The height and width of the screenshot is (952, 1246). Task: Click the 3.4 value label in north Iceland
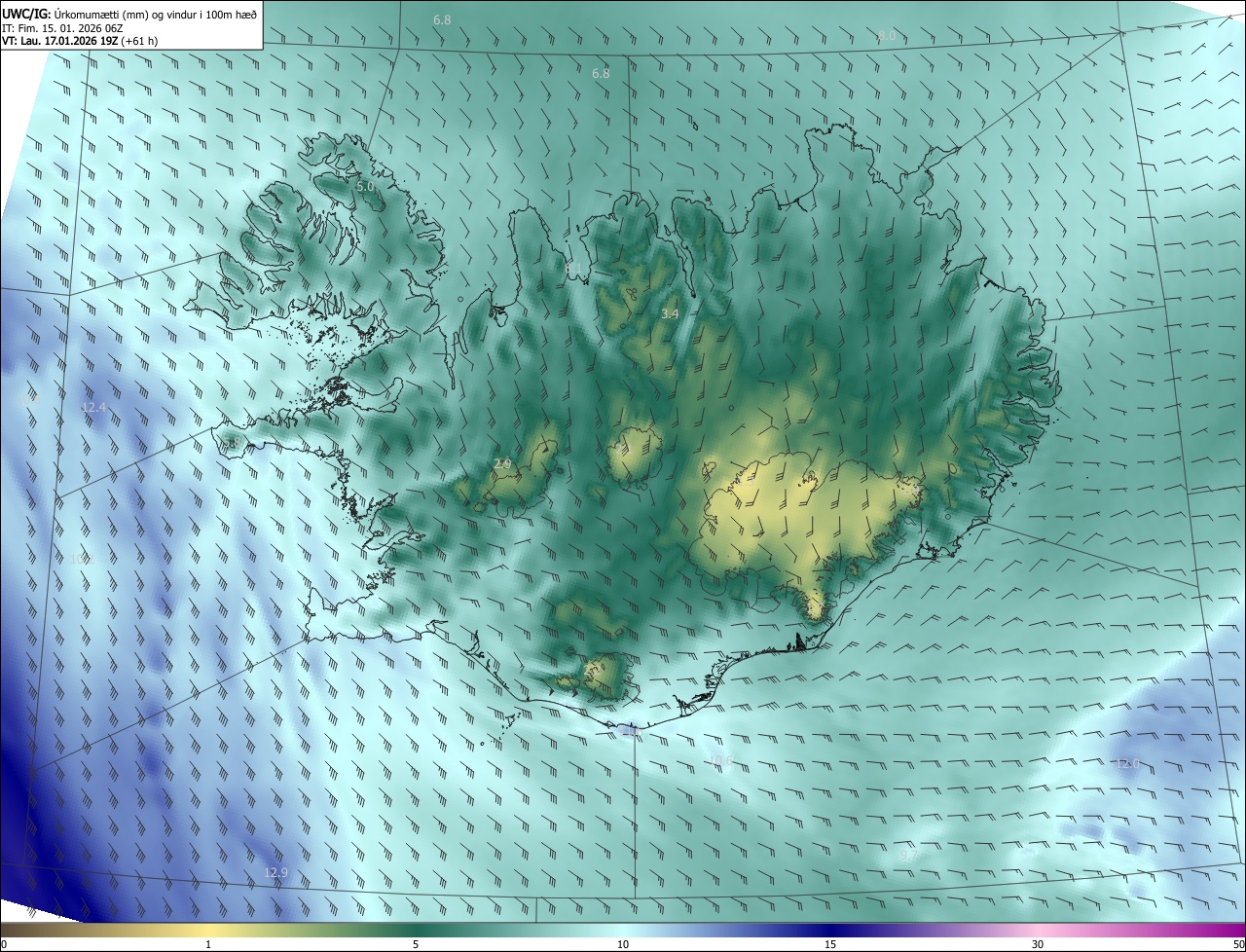point(670,313)
